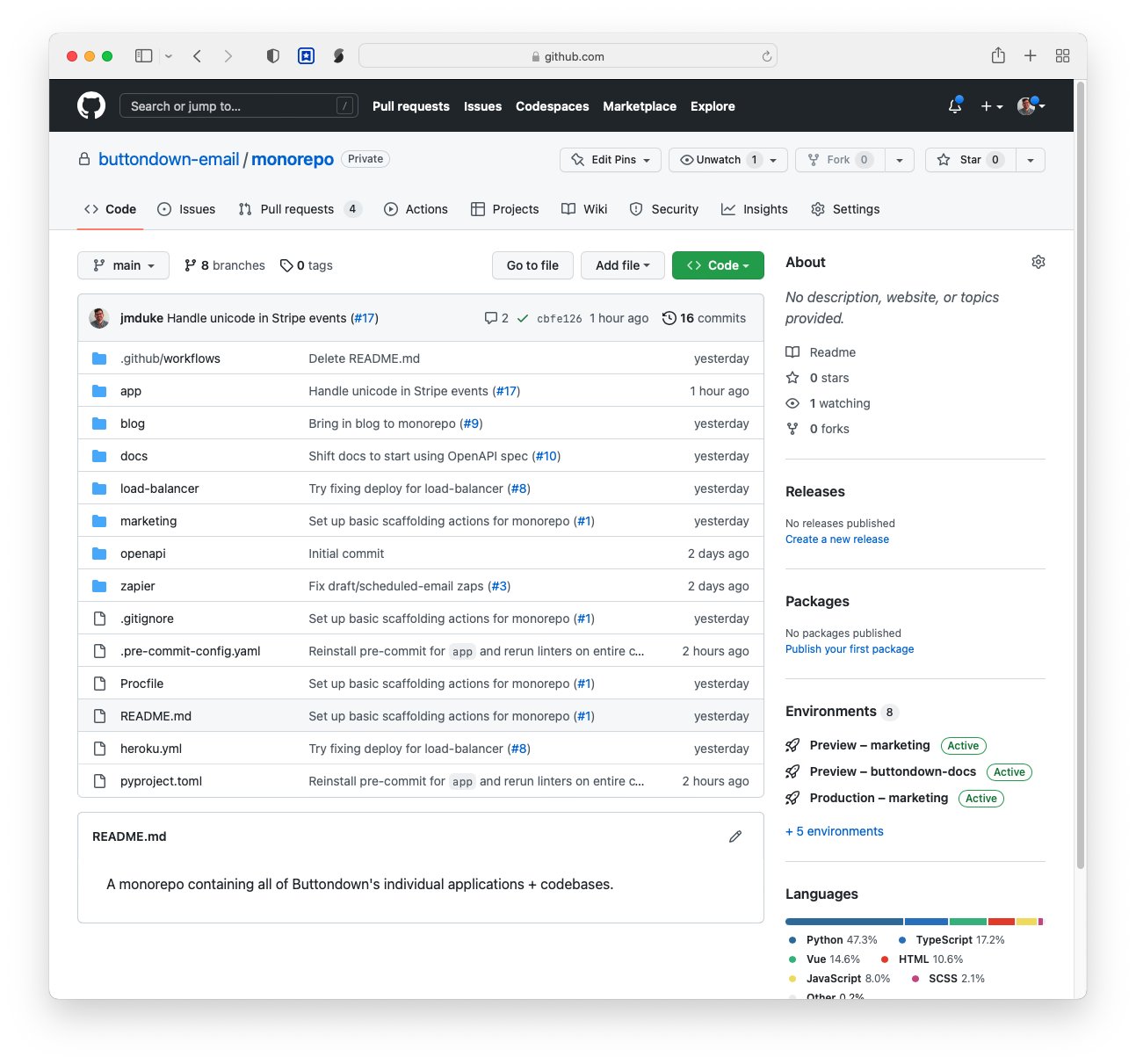This screenshot has width=1136, height=1064.
Task: Switch to the Issues tab
Action: coord(186,209)
